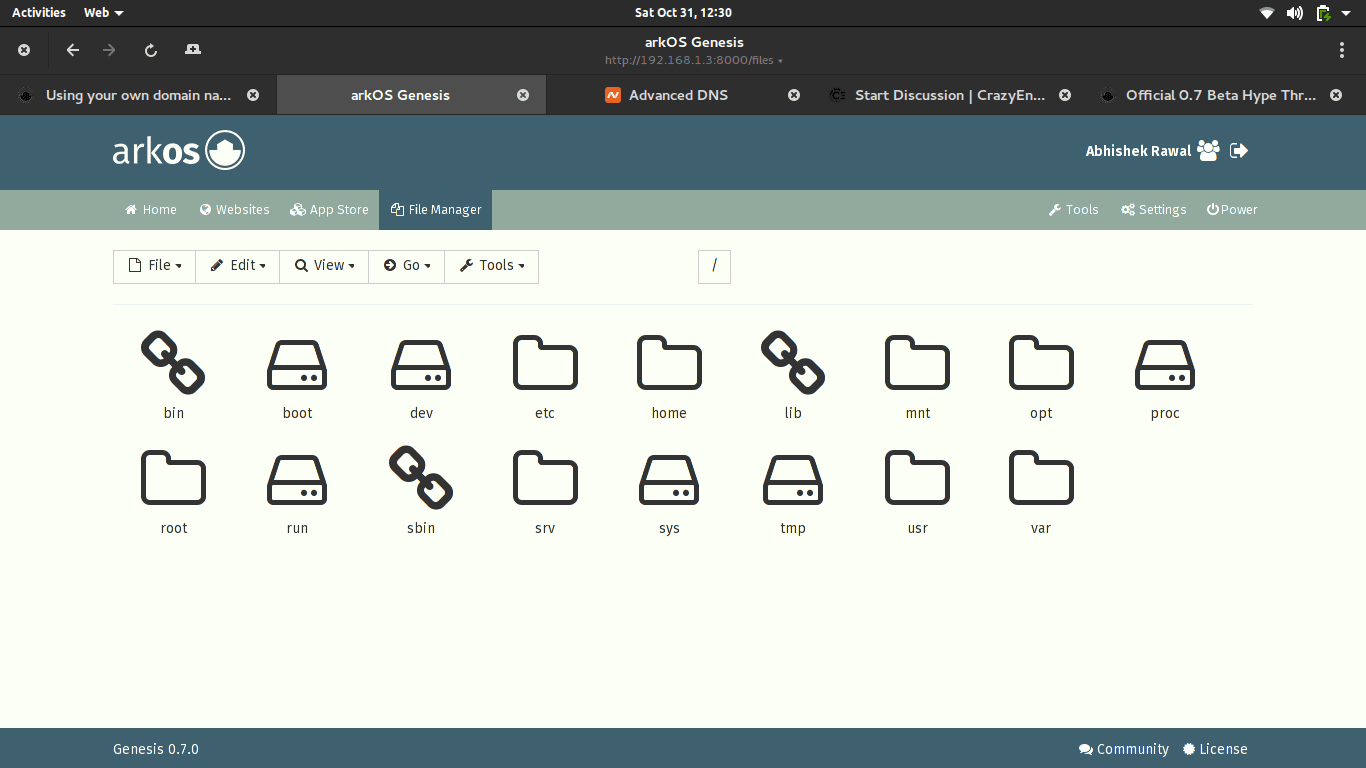Expand the file manager Tools dropdown
The height and width of the screenshot is (768, 1366).
492,266
